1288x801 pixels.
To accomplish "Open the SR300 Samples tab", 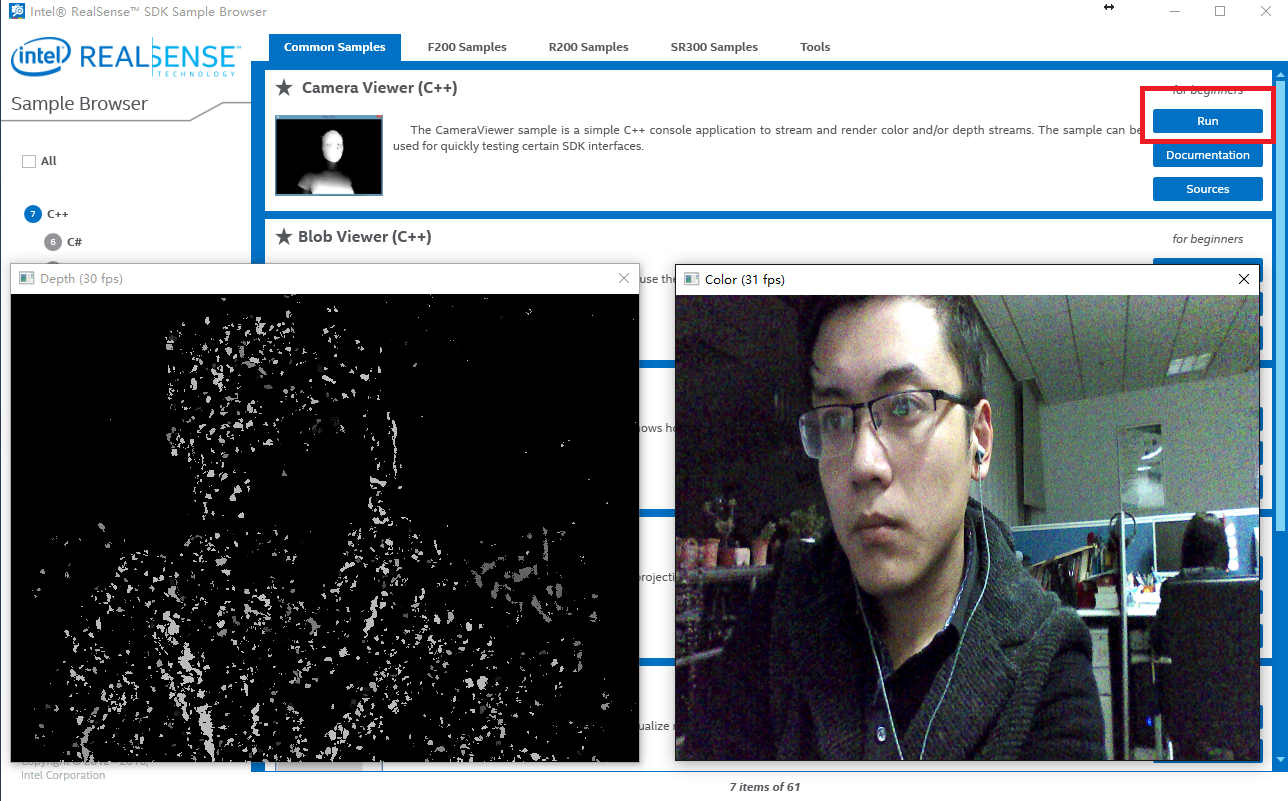I will (714, 47).
